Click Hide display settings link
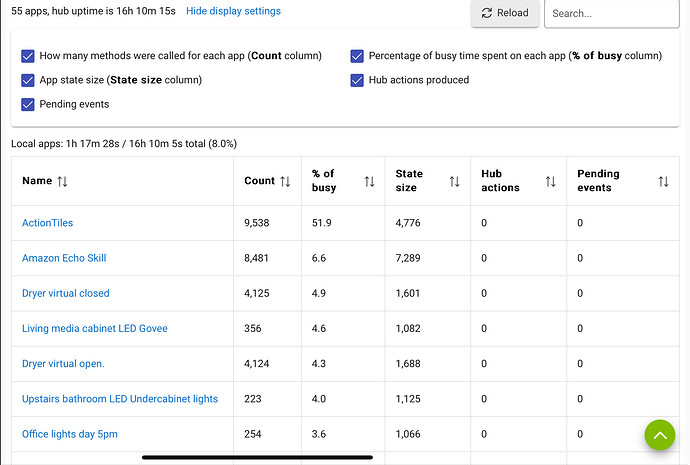The width and height of the screenshot is (690, 465). pos(233,11)
